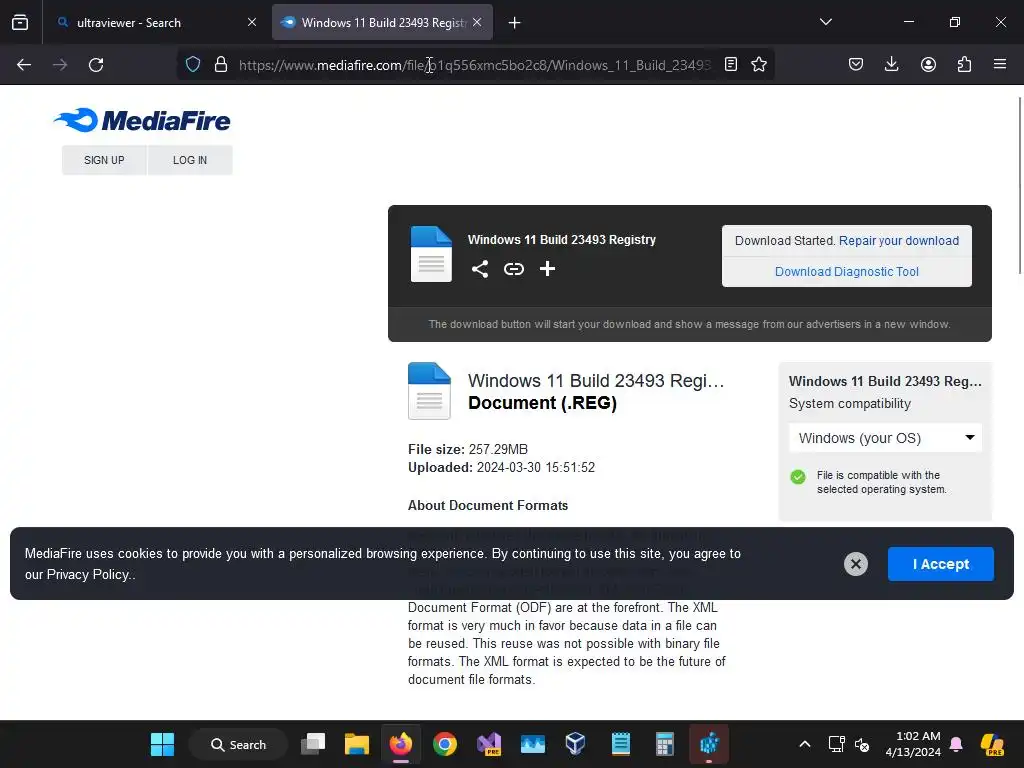Click blue document icon in download header
1024x768 pixels.
[x=431, y=254]
